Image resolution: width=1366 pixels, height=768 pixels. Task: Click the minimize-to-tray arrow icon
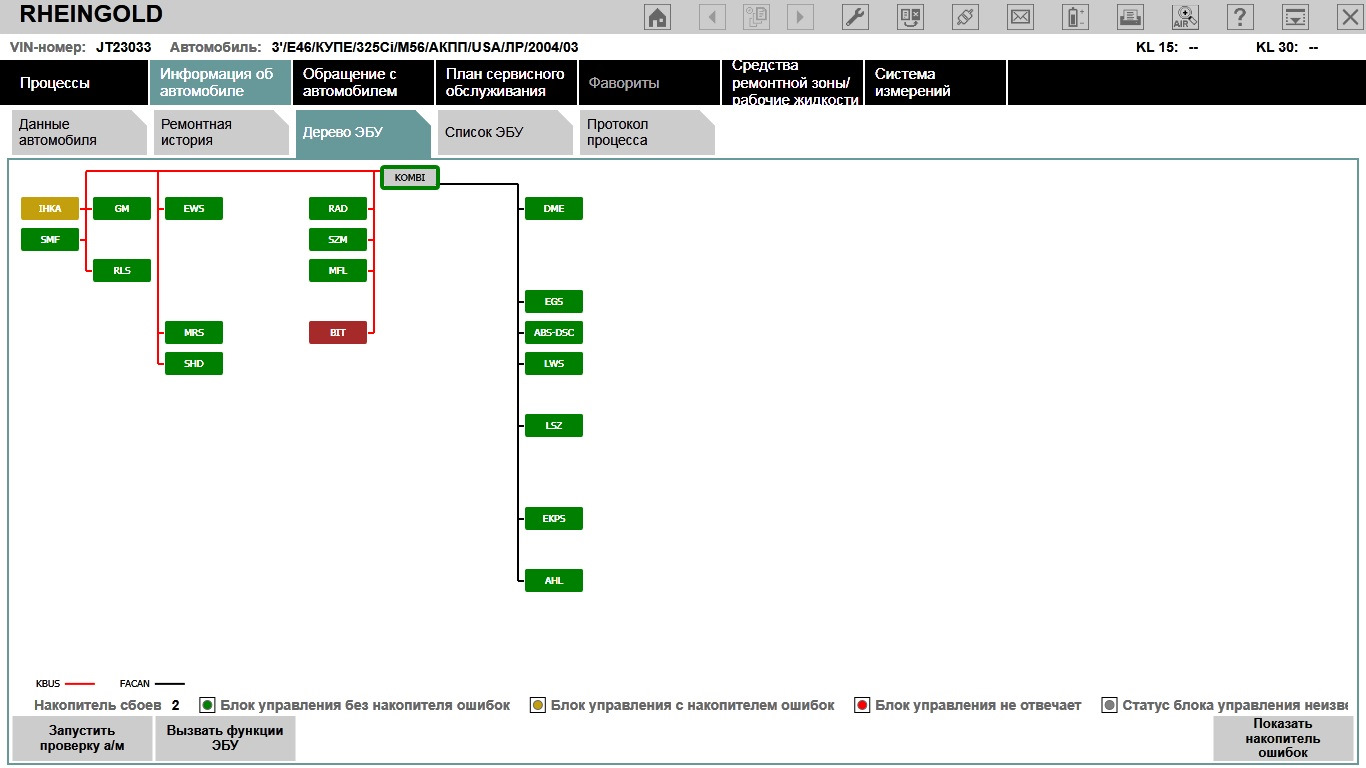[1295, 17]
